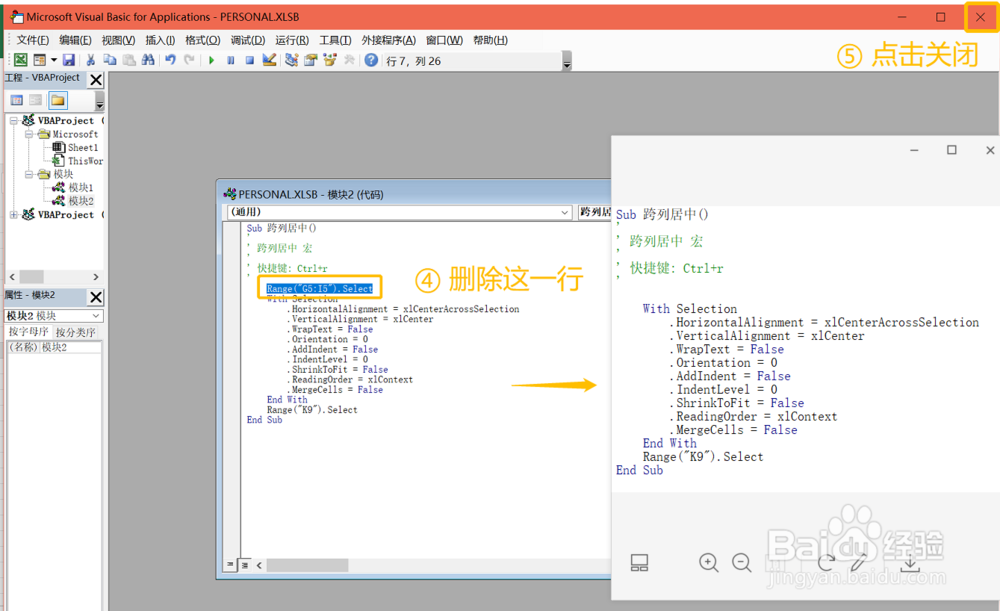Click the project tree left scroll arrow
This screenshot has width=1000, height=611.
click(11, 277)
